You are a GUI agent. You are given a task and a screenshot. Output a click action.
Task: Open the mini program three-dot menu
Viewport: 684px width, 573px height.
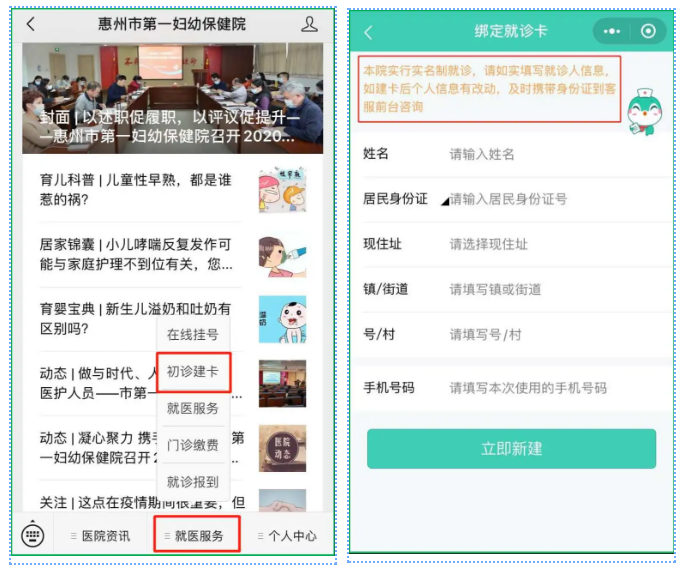[612, 31]
